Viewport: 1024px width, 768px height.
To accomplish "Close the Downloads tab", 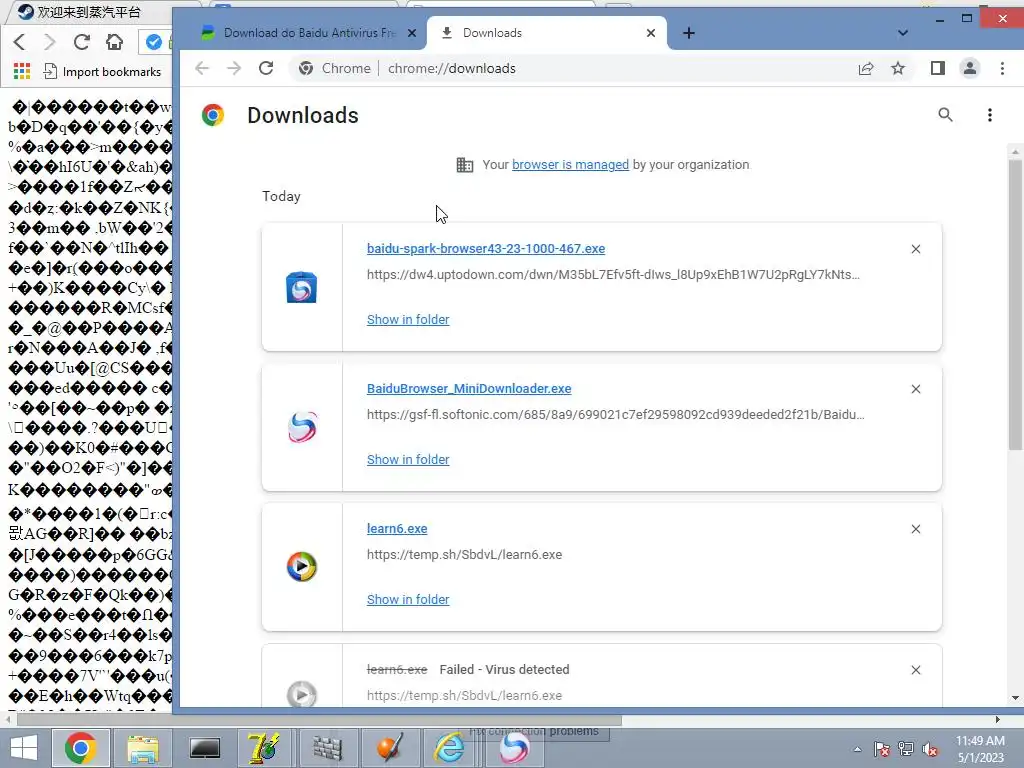I will click(650, 33).
